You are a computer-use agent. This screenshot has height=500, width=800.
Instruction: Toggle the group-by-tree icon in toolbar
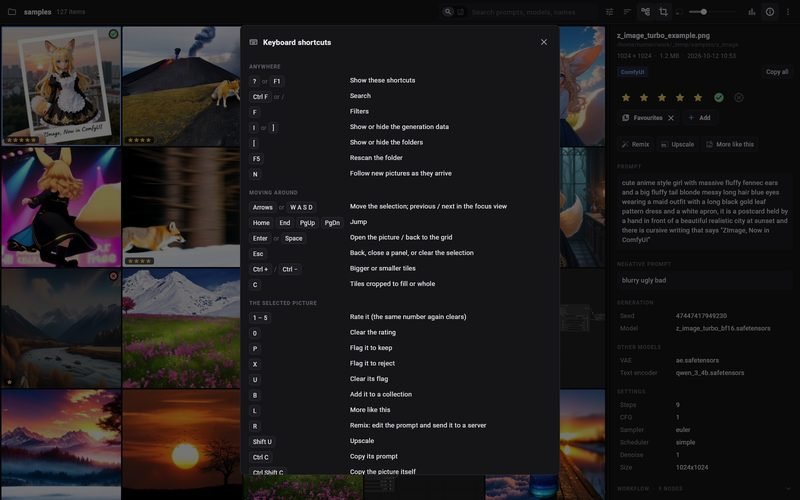coord(645,12)
